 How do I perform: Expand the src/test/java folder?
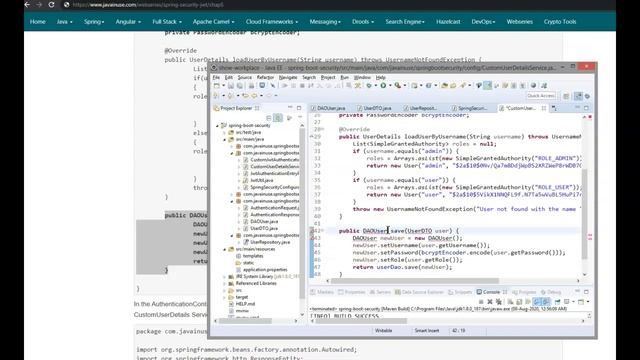224,133
